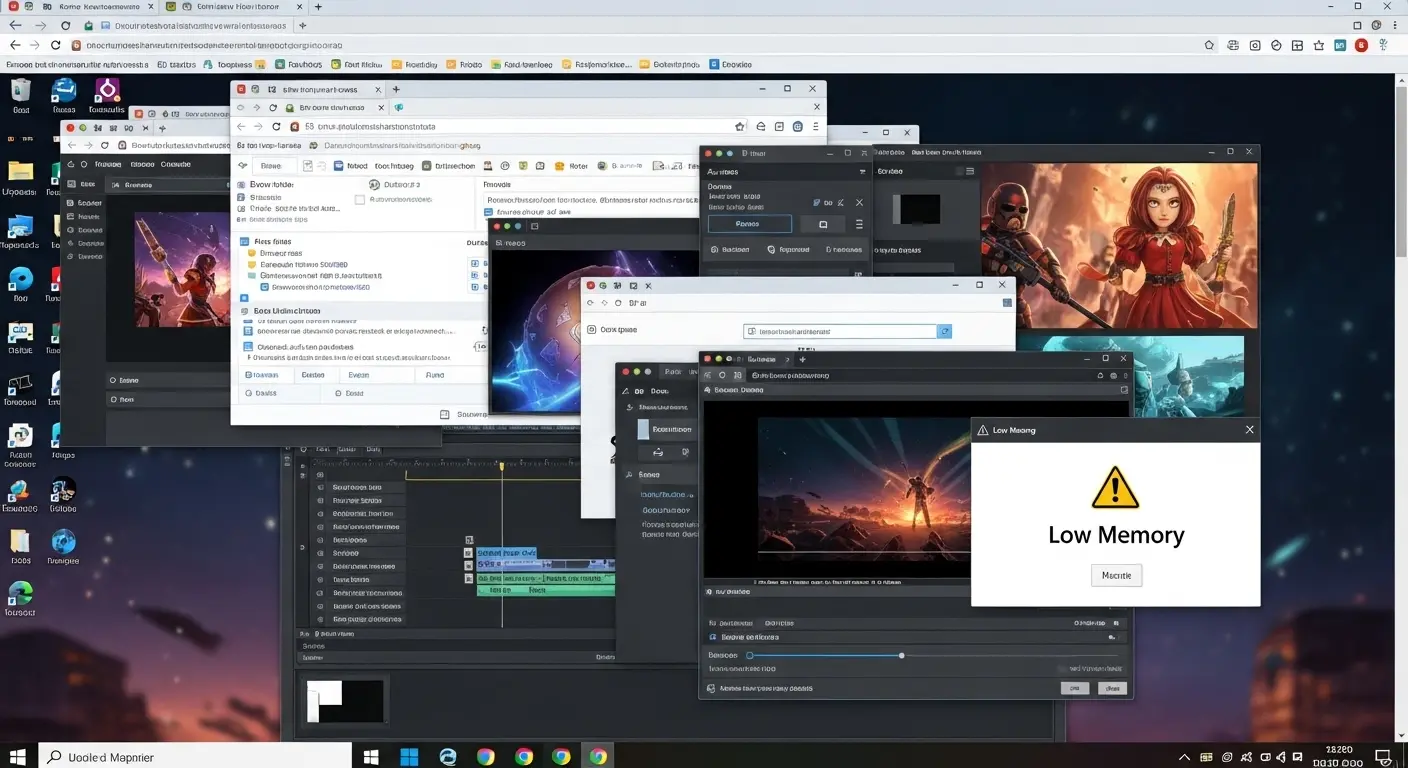Select bright blue clip in timeline
Viewport: 1408px width, 768px height.
(507, 552)
